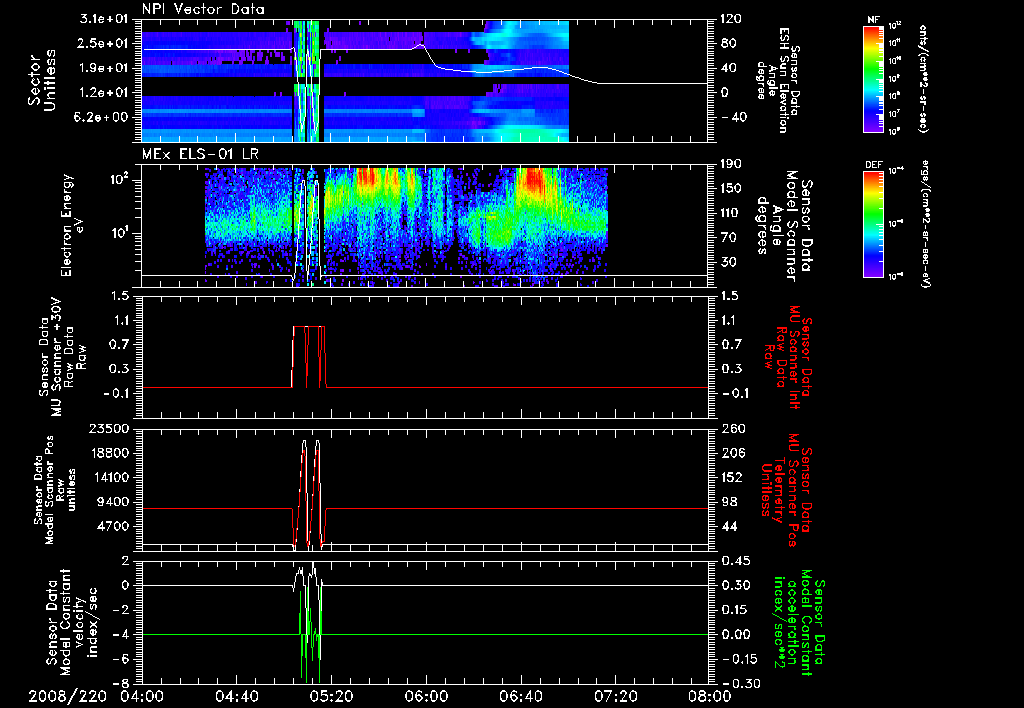1024x708 pixels.
Task: Click green 'Model Constant acceleration' label
Action: click(799, 620)
